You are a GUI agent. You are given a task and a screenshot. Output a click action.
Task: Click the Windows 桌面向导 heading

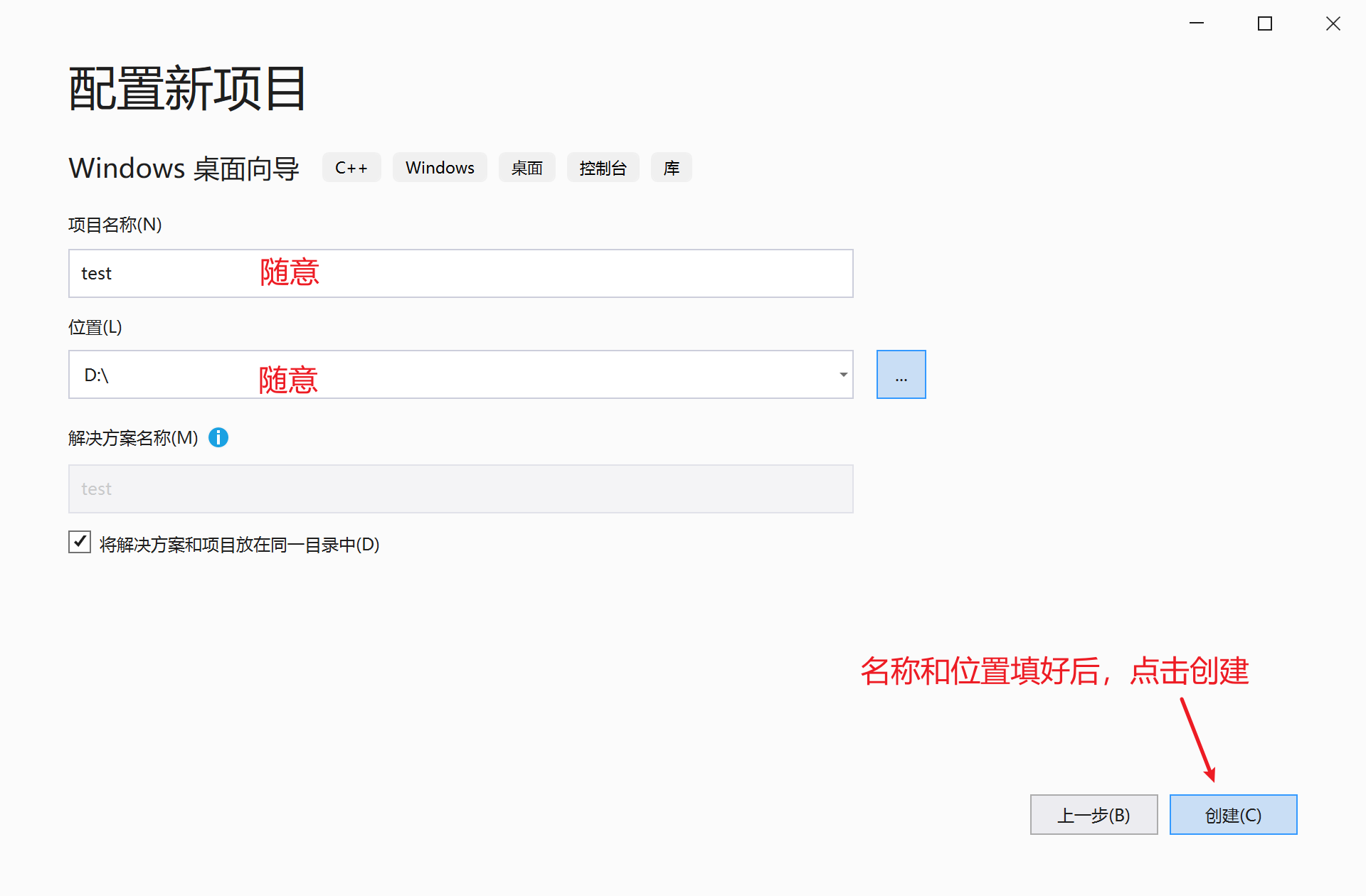tap(184, 169)
